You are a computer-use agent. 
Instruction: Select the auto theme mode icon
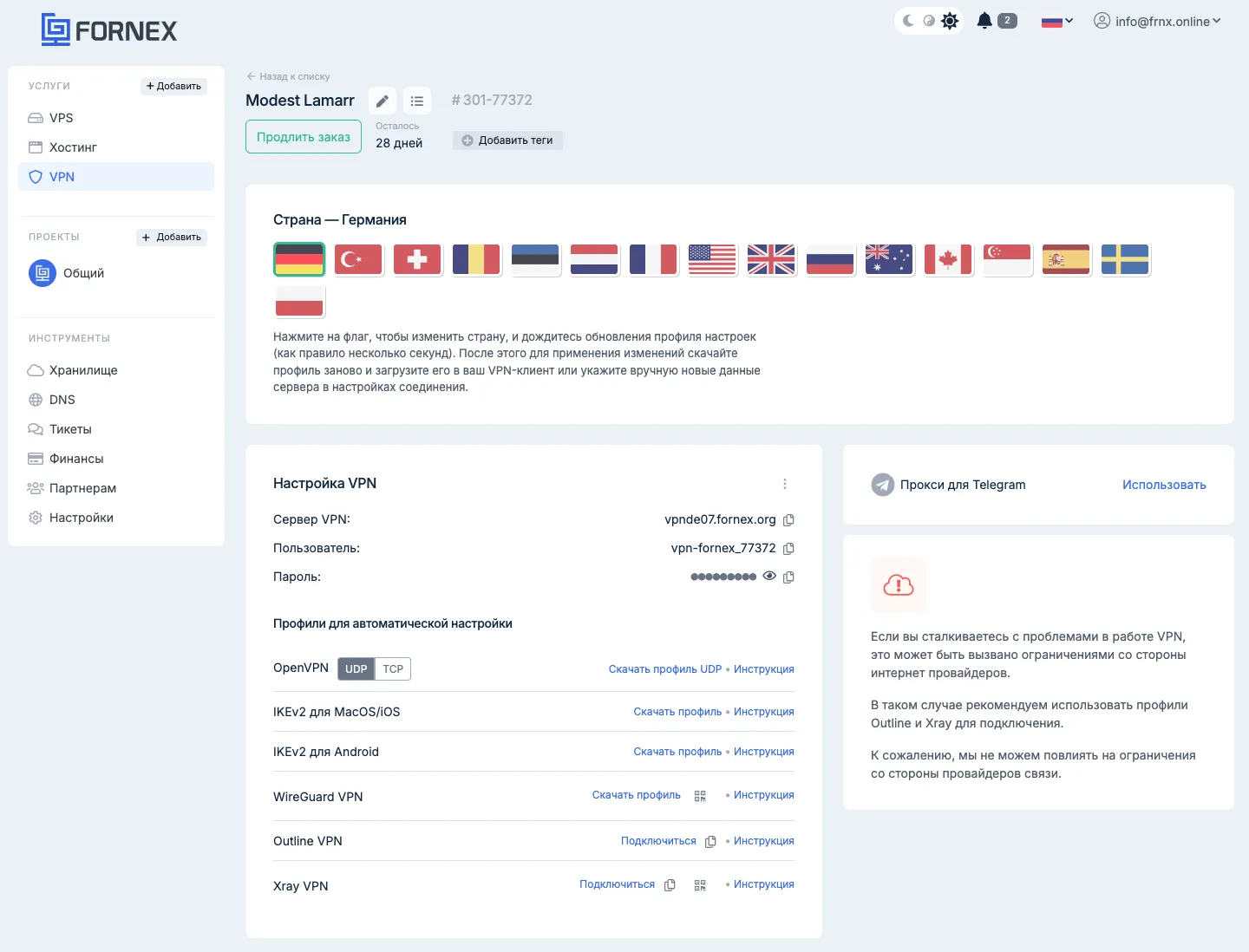[x=929, y=21]
